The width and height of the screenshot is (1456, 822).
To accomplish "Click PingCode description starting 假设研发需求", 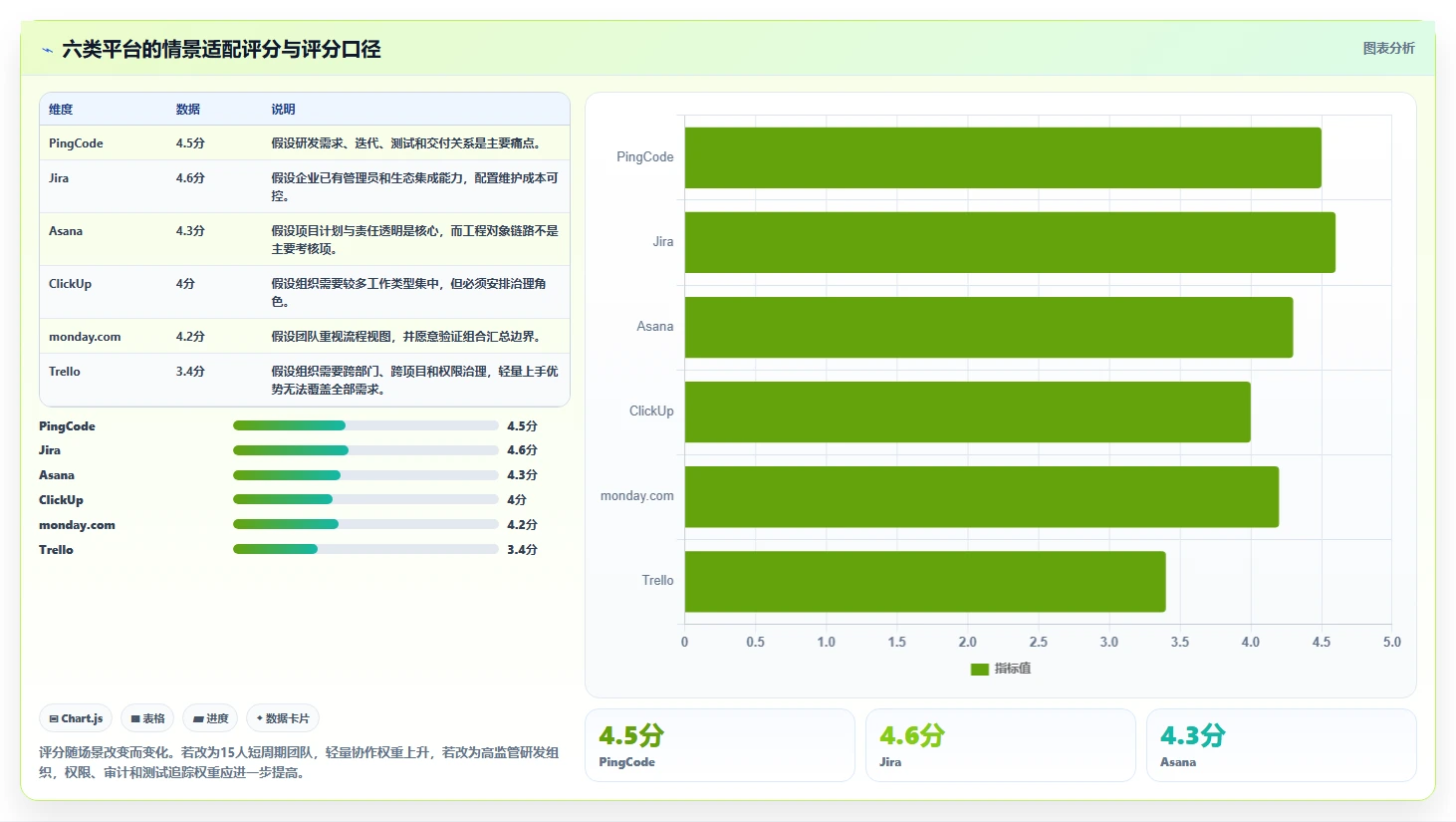I will pos(408,143).
